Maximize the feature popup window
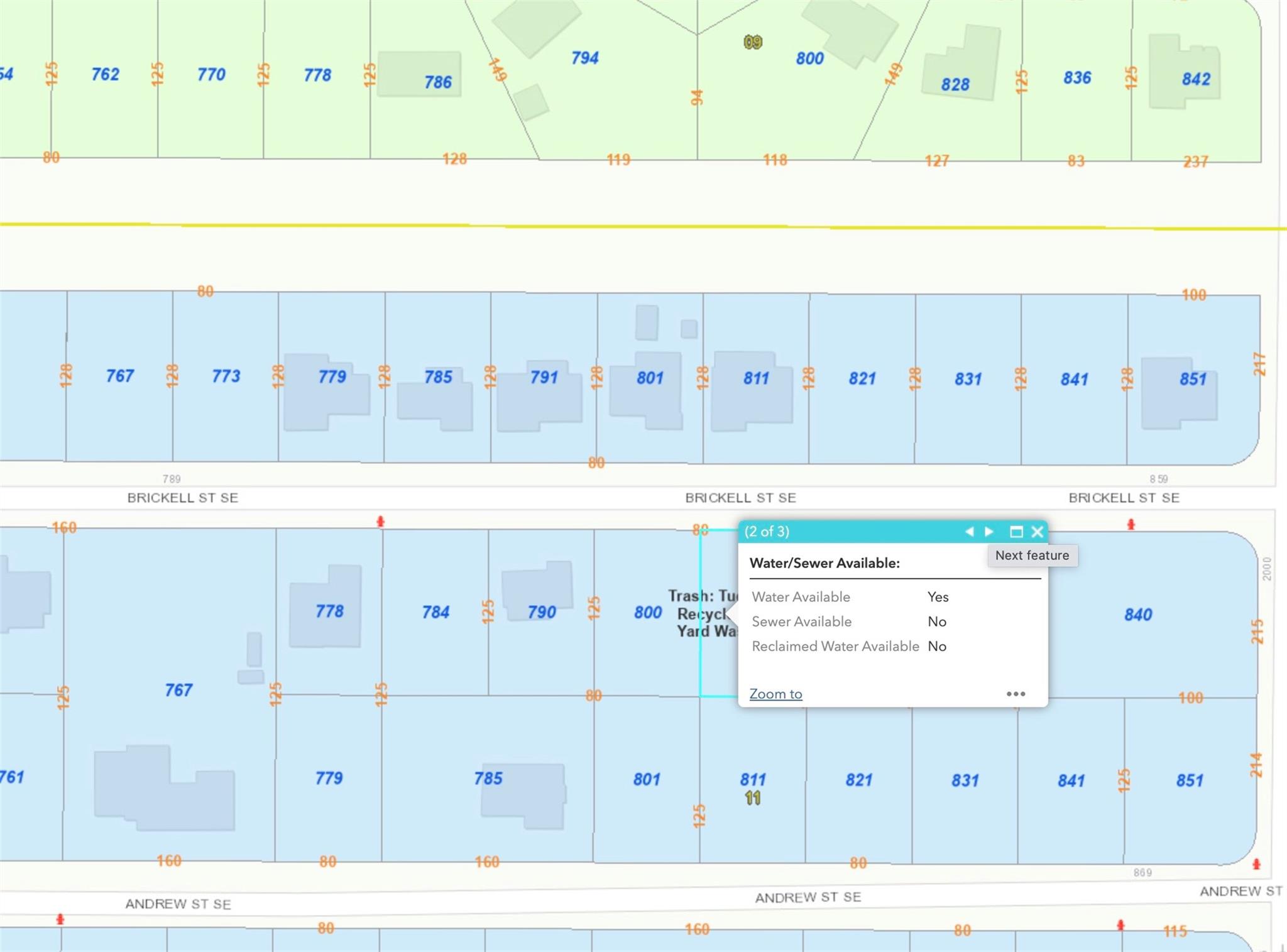Viewport: 1287px width, 952px height. pos(1016,532)
